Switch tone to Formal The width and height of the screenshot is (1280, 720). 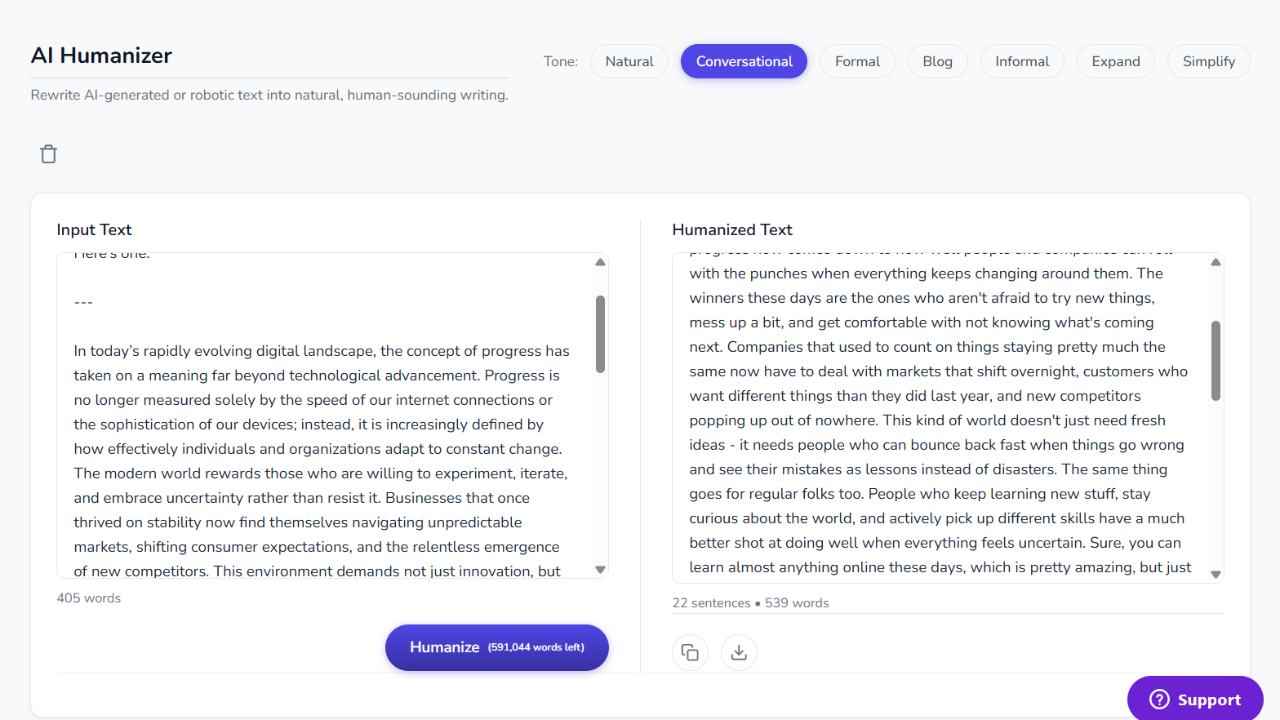(857, 61)
